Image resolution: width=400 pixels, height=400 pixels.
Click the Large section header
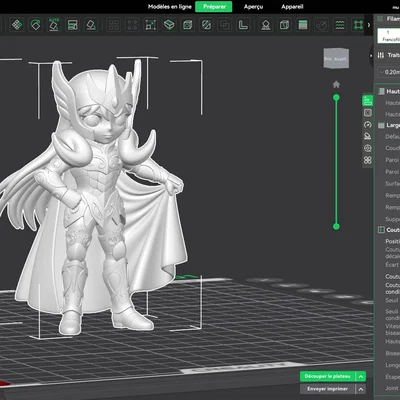click(388, 125)
